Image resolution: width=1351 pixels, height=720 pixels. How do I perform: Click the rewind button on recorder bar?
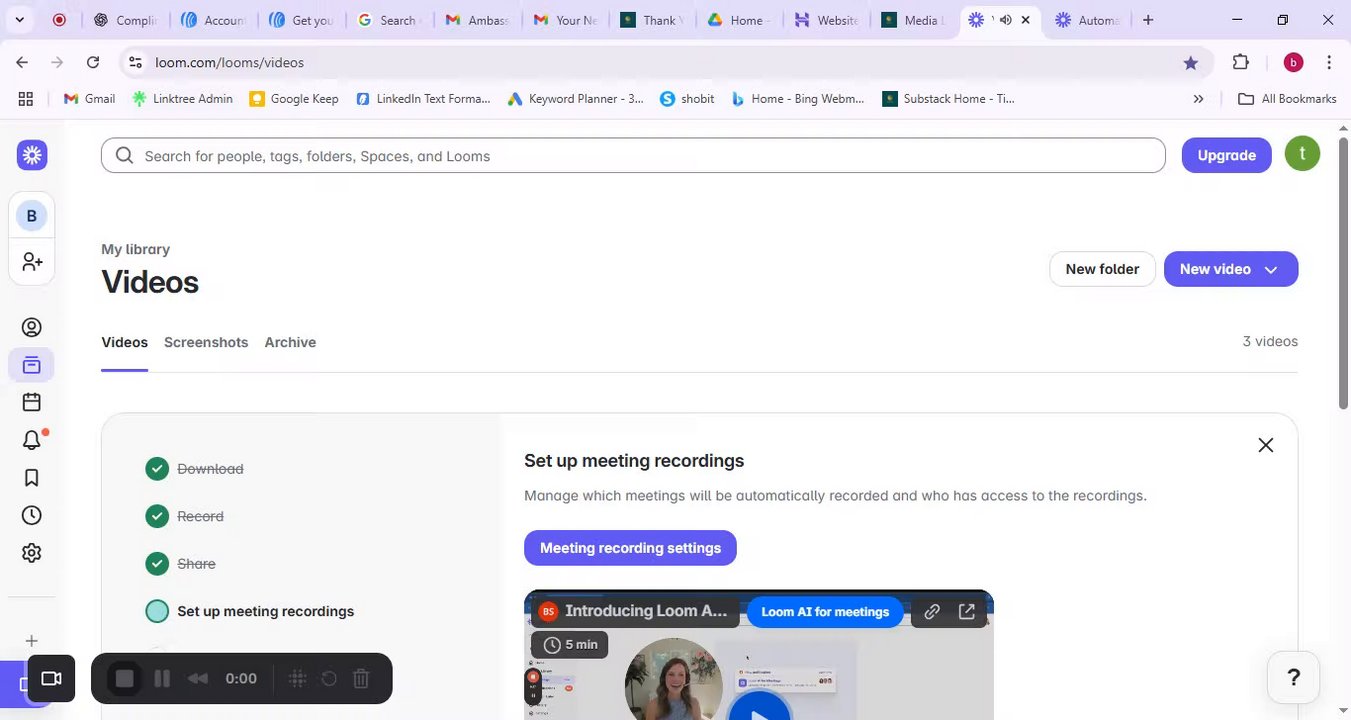tap(198, 679)
